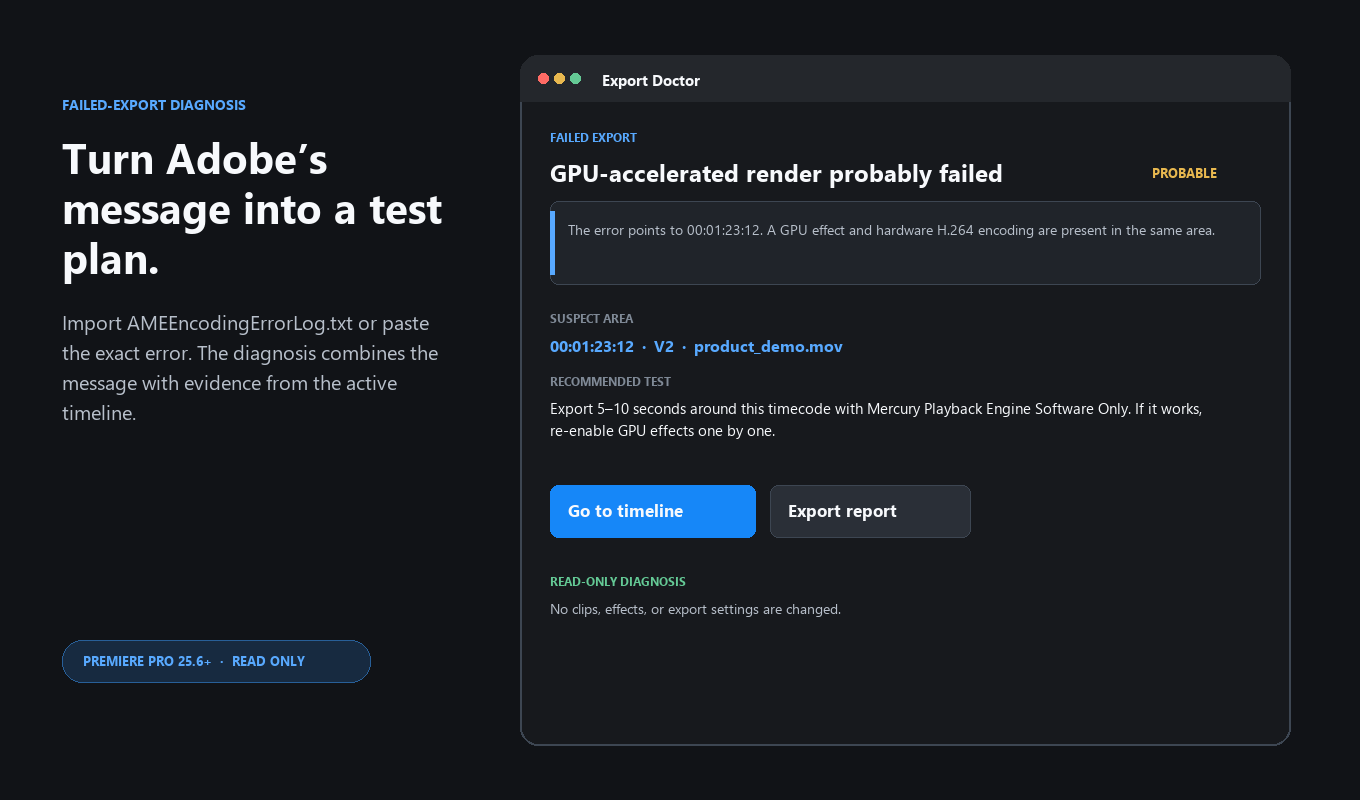Click the error summary message box

905,243
